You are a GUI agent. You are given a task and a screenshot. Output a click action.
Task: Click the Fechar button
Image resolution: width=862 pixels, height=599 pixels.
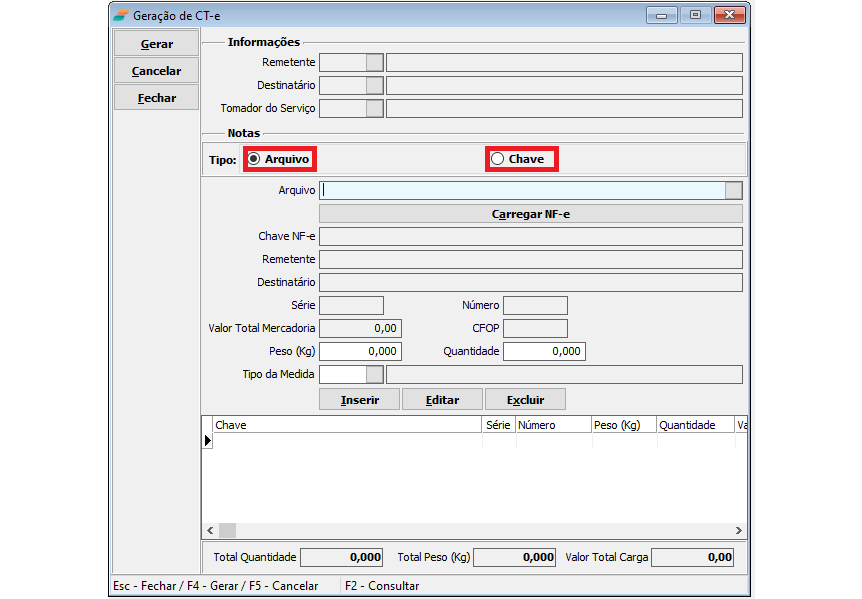[x=156, y=98]
